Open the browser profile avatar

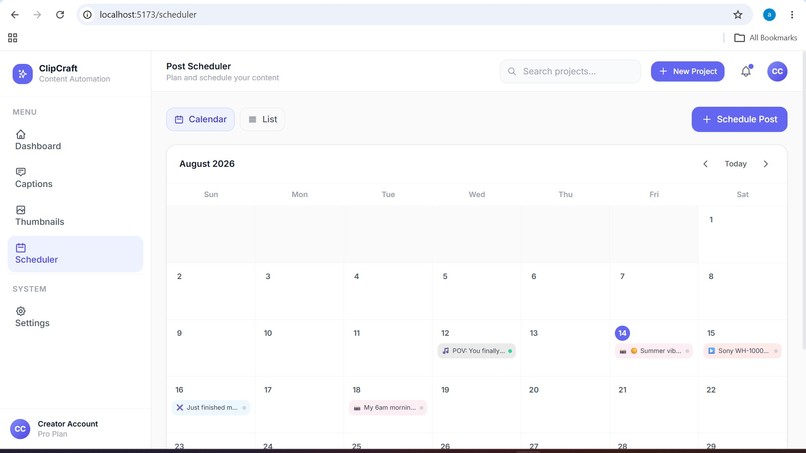pos(769,14)
